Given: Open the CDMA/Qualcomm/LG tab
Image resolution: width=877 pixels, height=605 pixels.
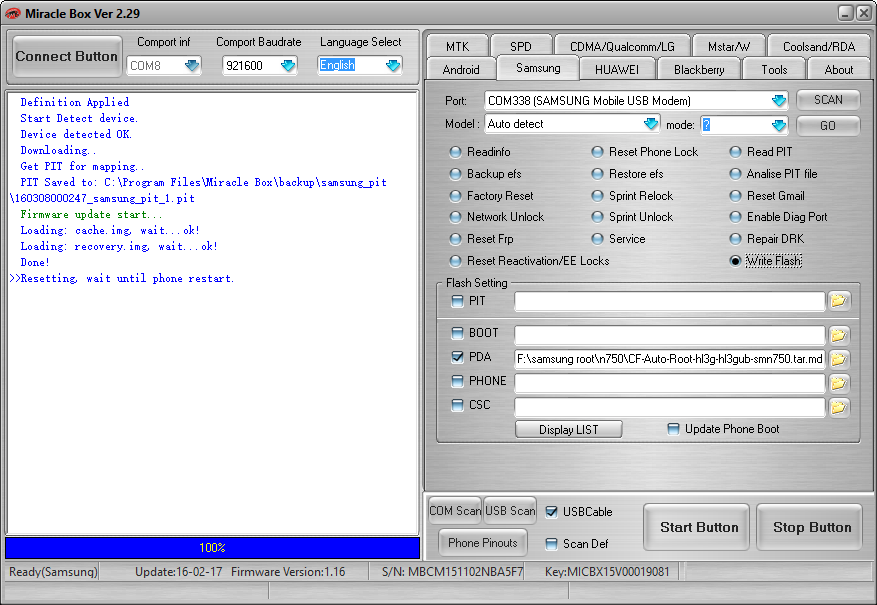Looking at the screenshot, I should click(x=622, y=46).
